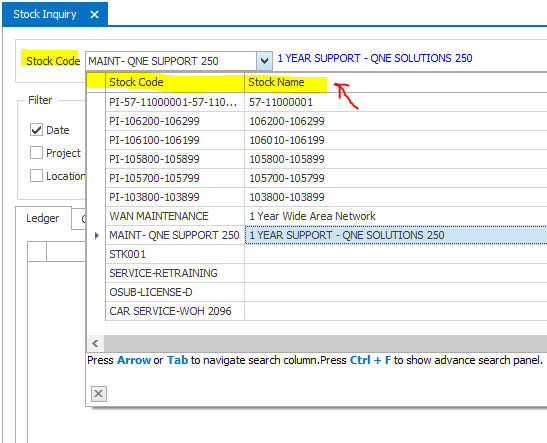Enable the Location filter checkbox
547x443 pixels.
coord(36,176)
